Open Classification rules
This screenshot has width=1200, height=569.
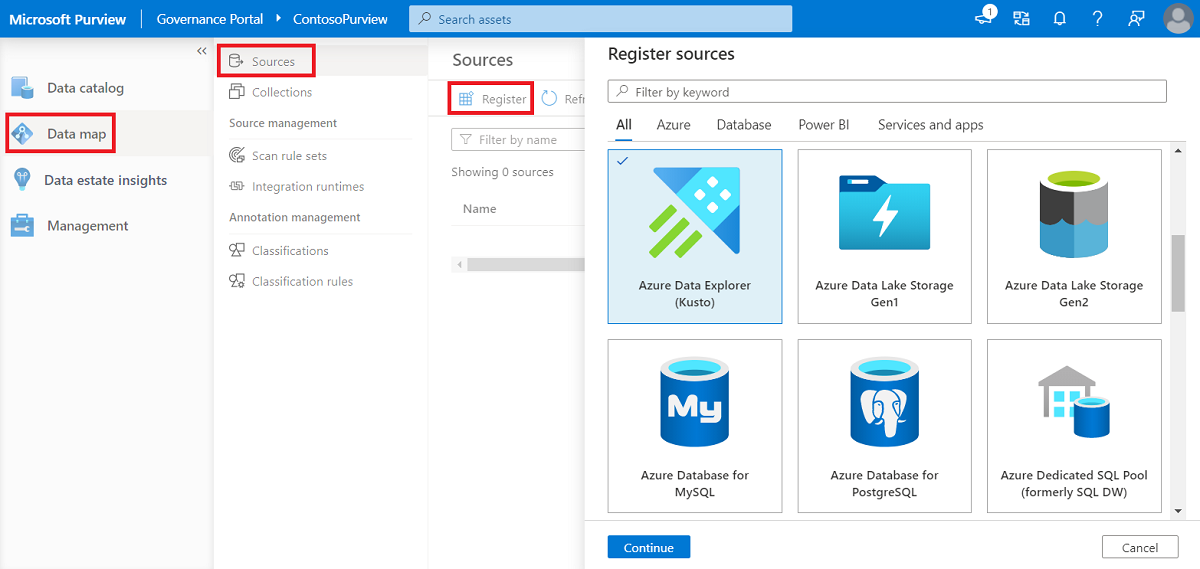coord(302,282)
